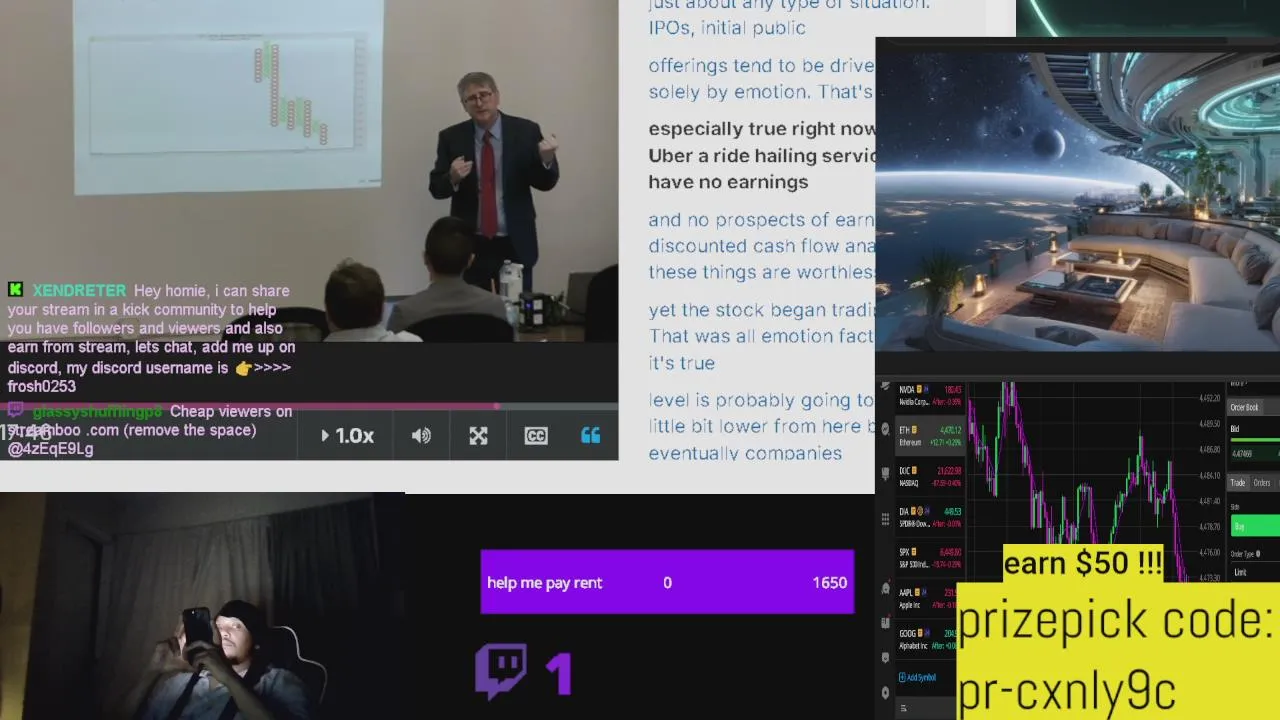Click the transcript line 'eventually companies'
1280x720 pixels.
(745, 454)
